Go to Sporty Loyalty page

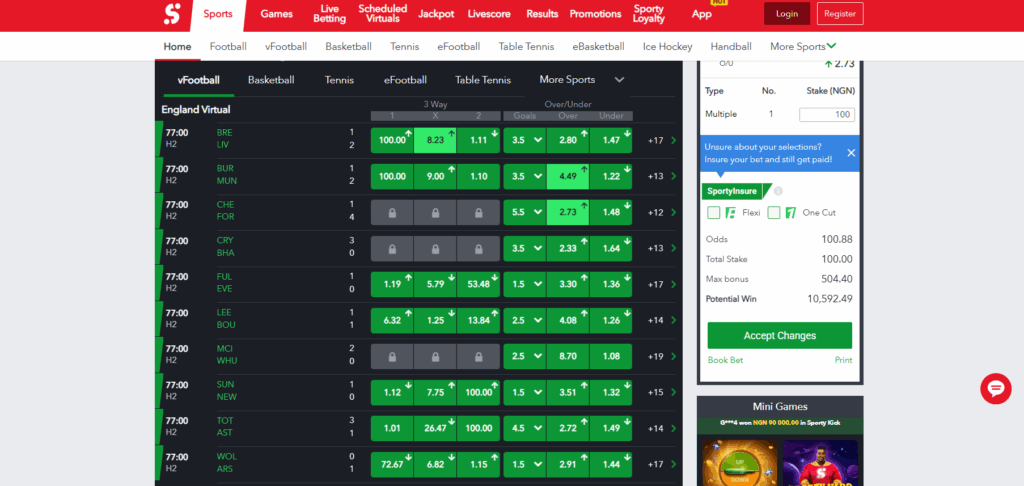click(648, 14)
